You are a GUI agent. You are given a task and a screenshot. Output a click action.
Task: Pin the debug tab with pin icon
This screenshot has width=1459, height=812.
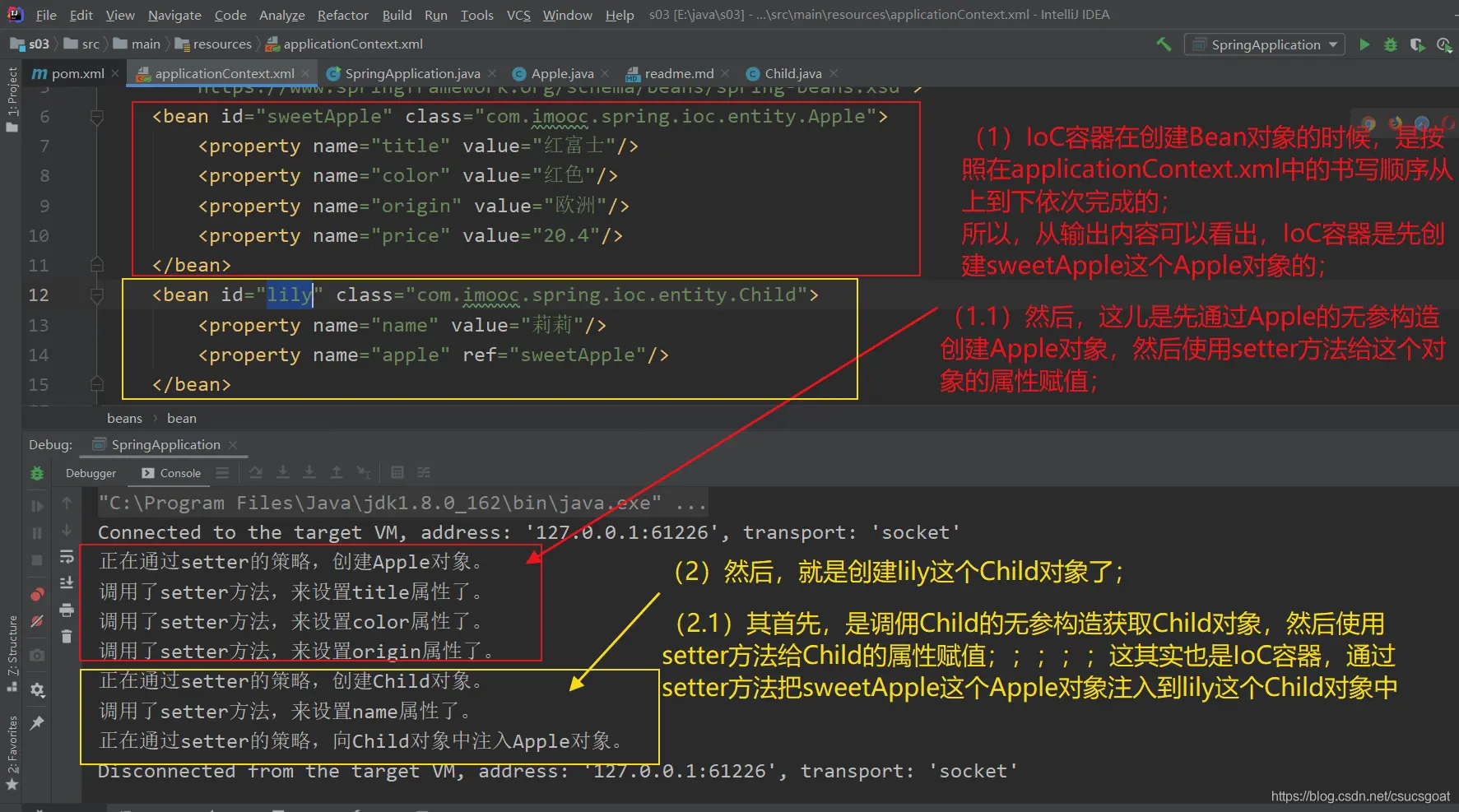[37, 723]
